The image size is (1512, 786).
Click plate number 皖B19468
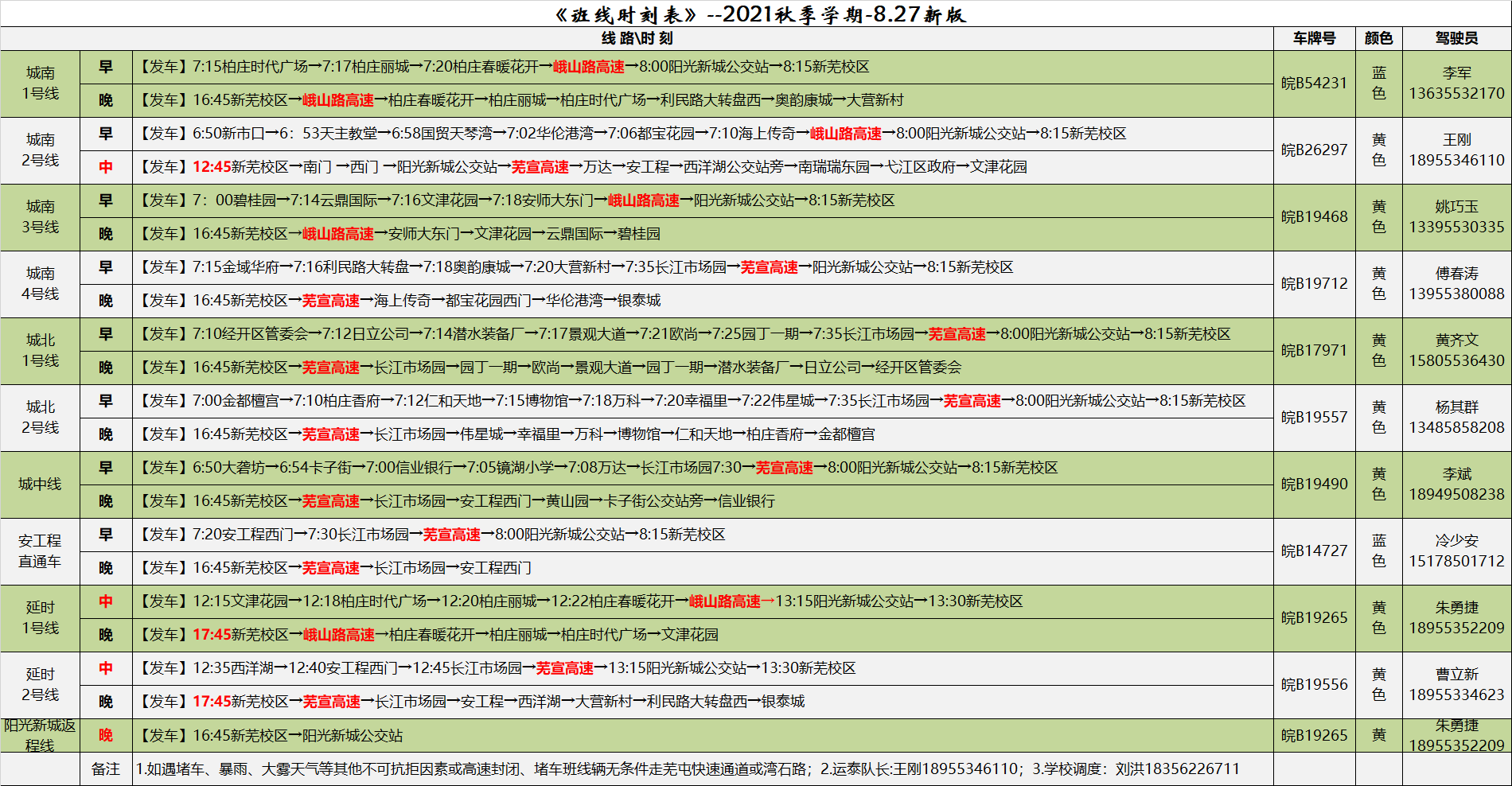tap(1314, 217)
